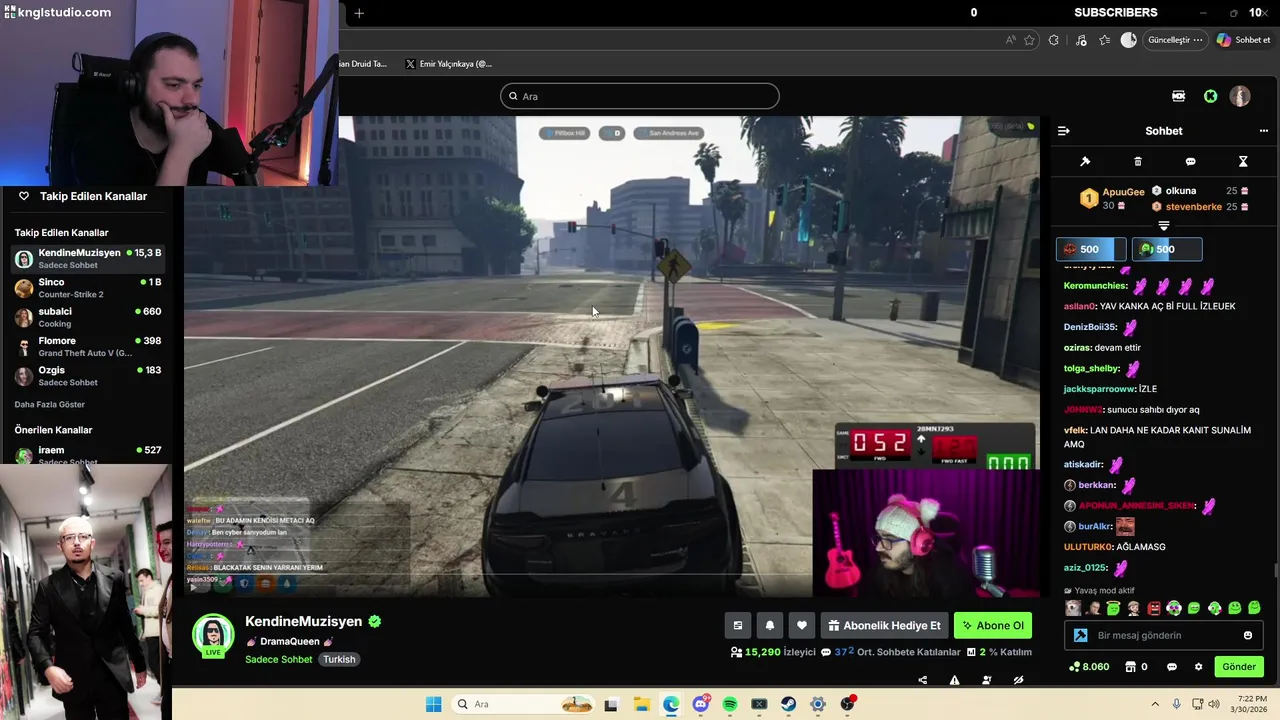Click the trash can icon in chat toolbar
This screenshot has width=1280, height=720.
[1138, 161]
